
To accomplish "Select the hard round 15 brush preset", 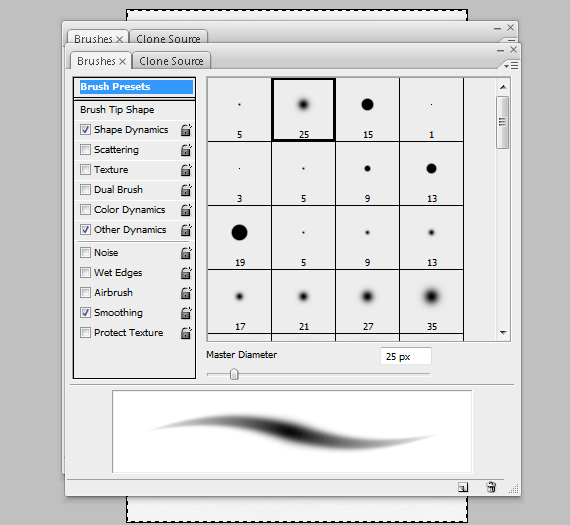I will click(368, 109).
